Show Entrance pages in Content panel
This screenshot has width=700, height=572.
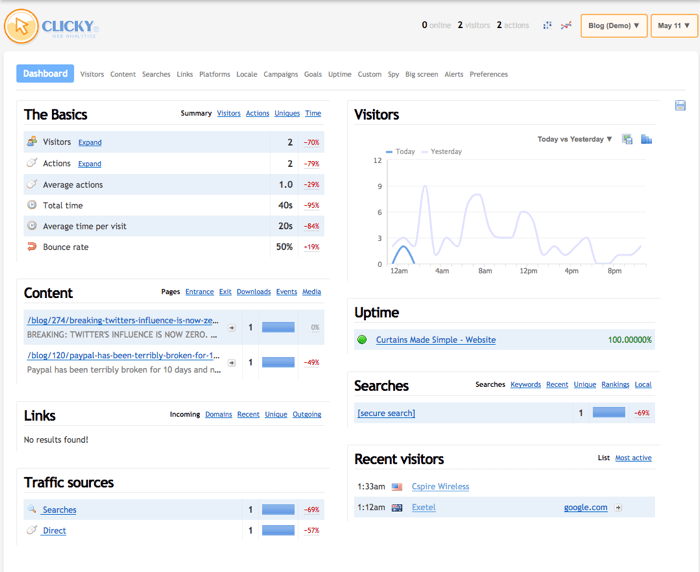pyautogui.click(x=200, y=292)
